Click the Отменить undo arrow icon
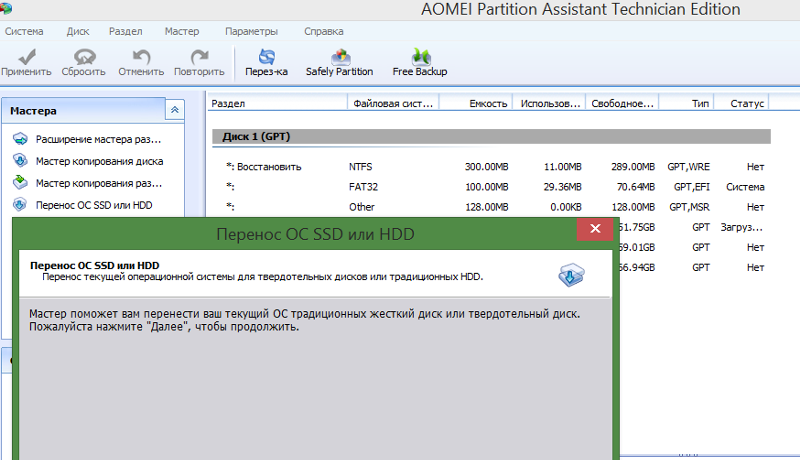The image size is (800, 460). 141,56
